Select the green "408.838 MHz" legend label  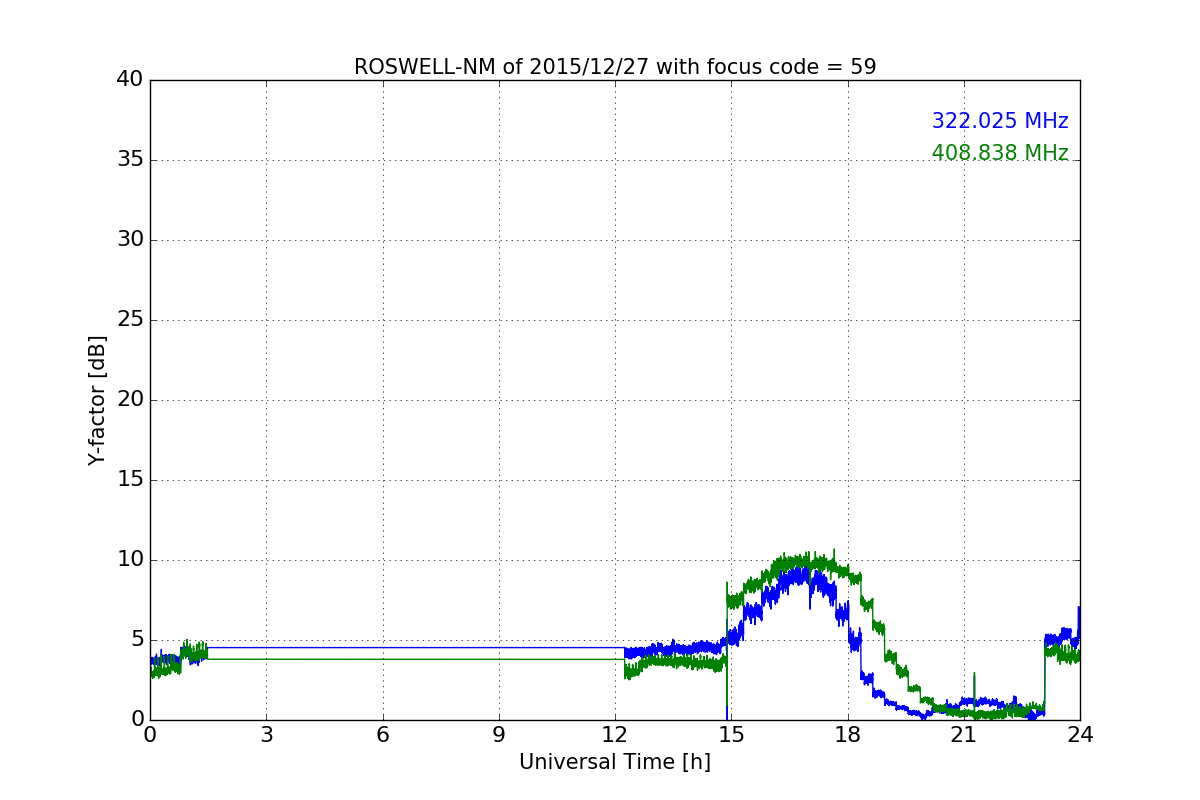1000,153
